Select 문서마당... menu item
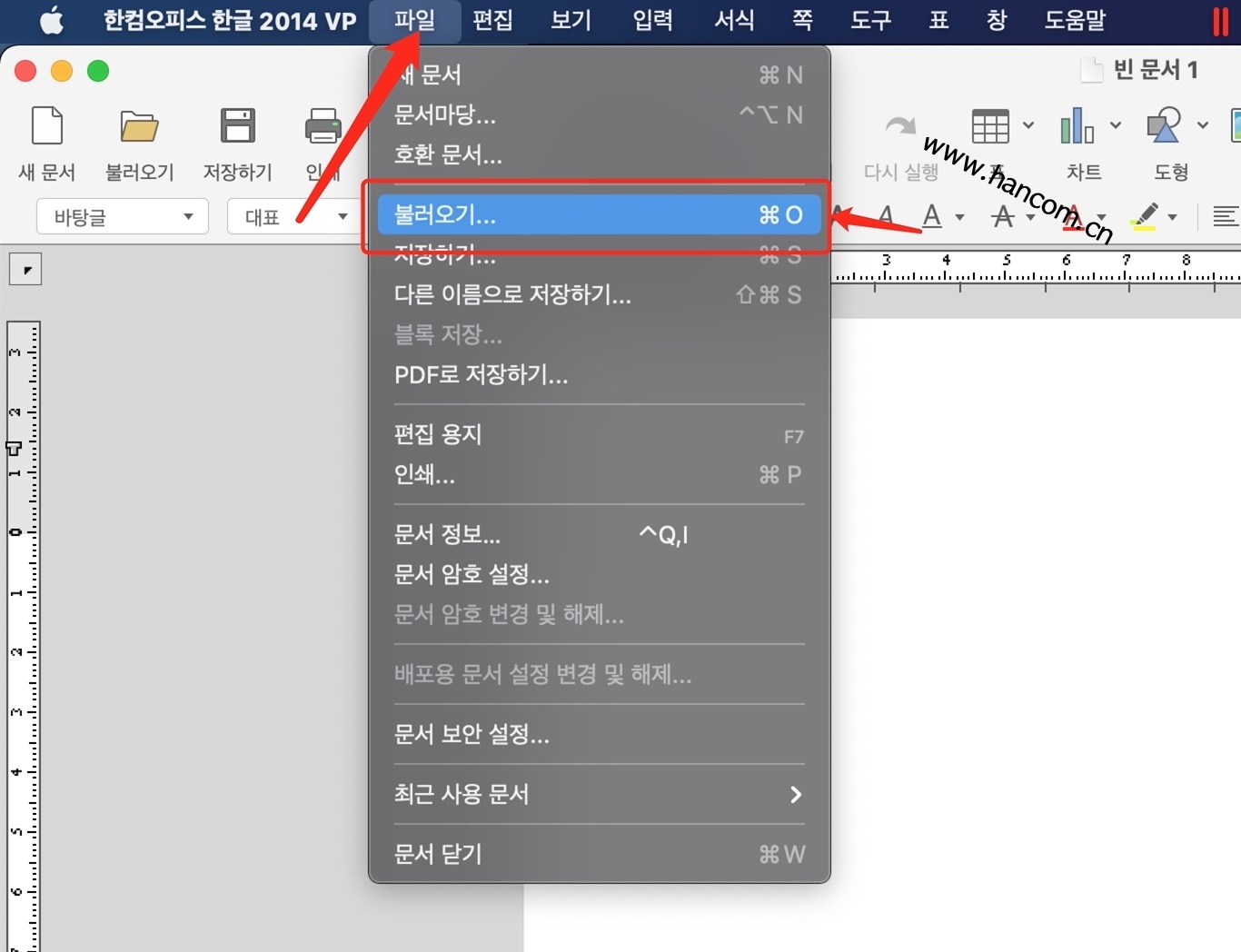 tap(600, 114)
